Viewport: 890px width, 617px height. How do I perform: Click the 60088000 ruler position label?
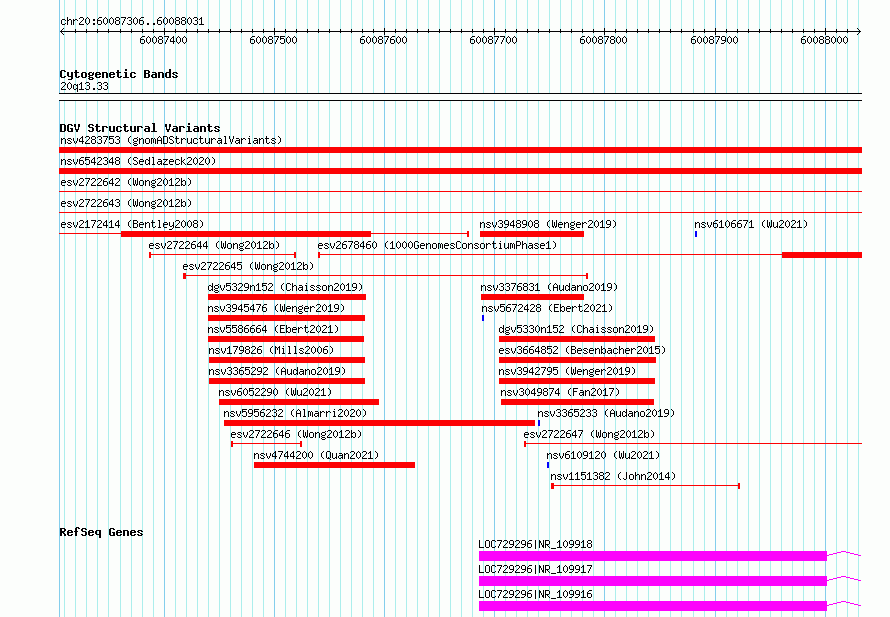(x=824, y=40)
